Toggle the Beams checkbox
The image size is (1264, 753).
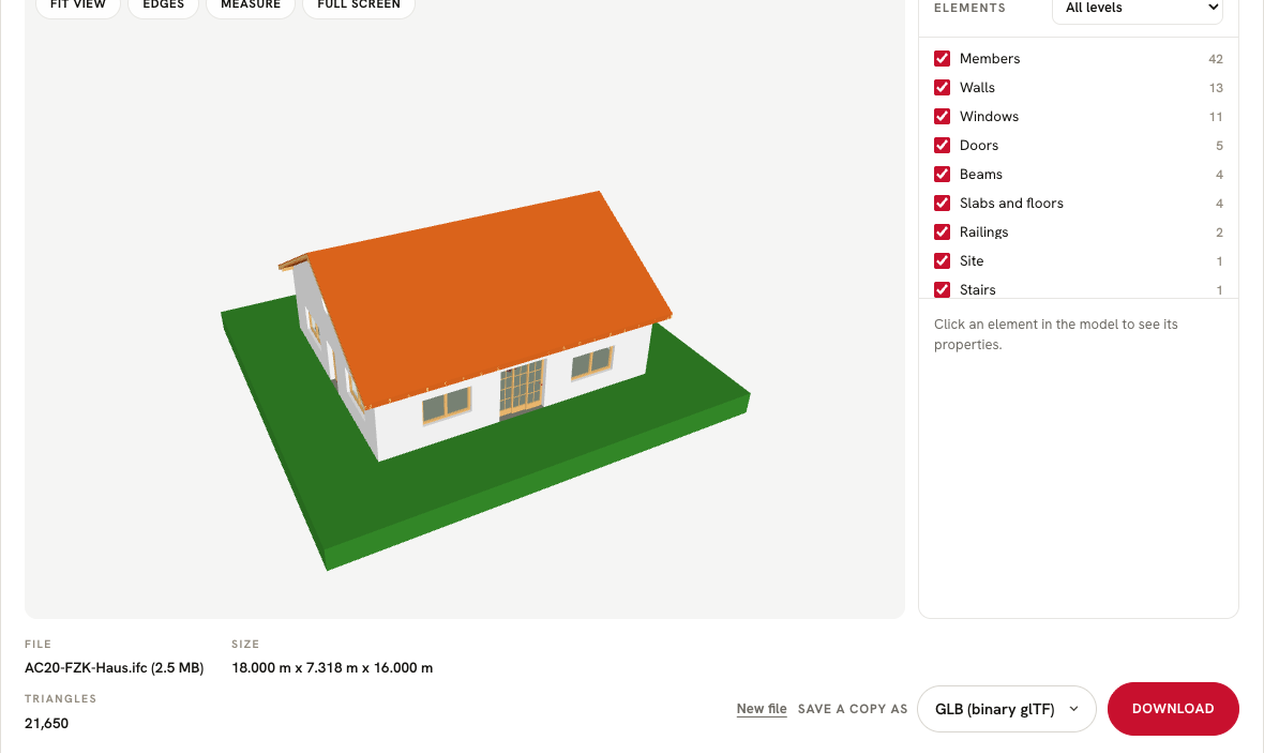pos(942,174)
